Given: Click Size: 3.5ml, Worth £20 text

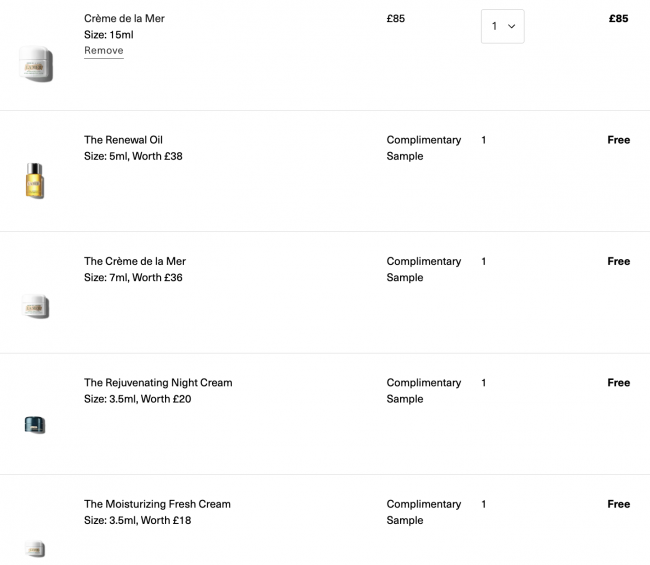Looking at the screenshot, I should pyautogui.click(x=138, y=399).
